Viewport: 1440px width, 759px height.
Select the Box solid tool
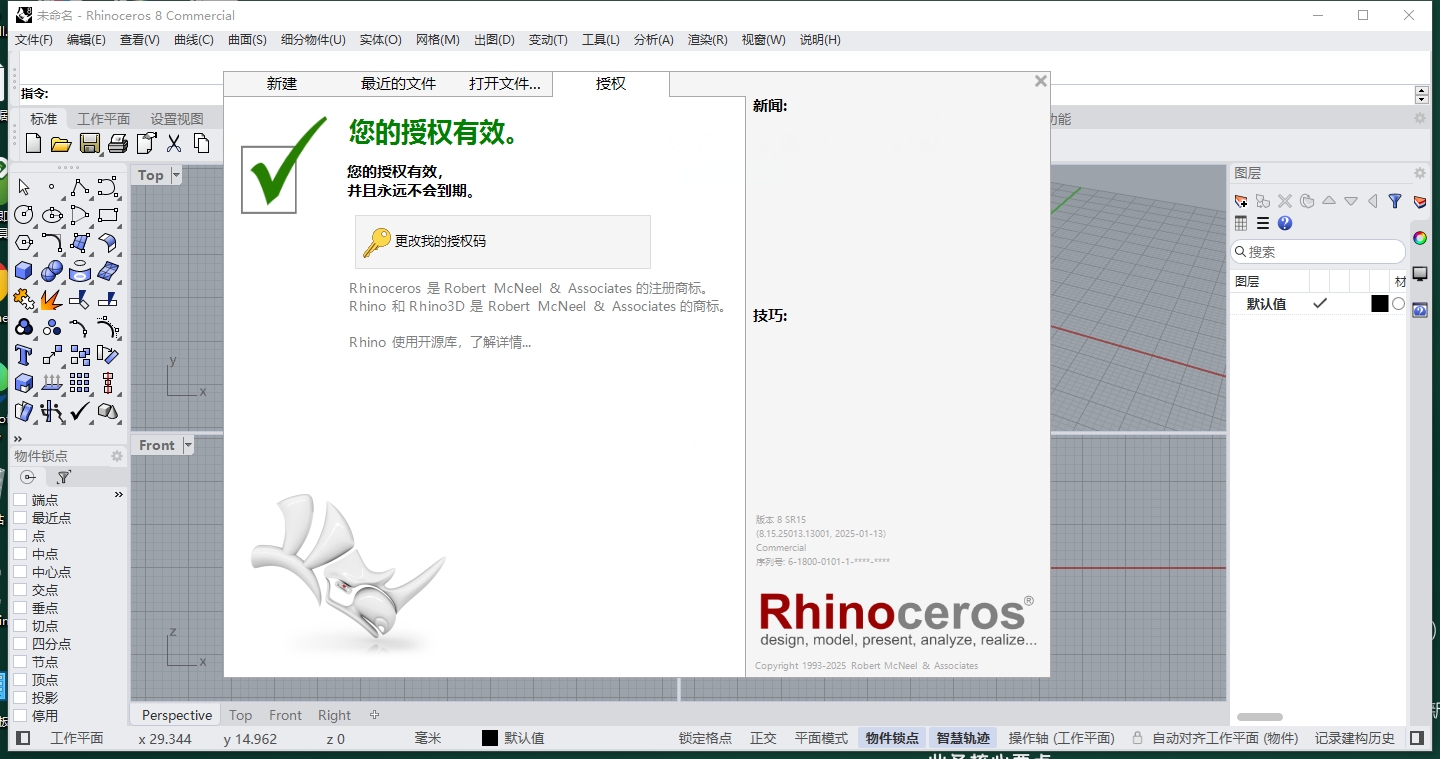click(x=24, y=271)
